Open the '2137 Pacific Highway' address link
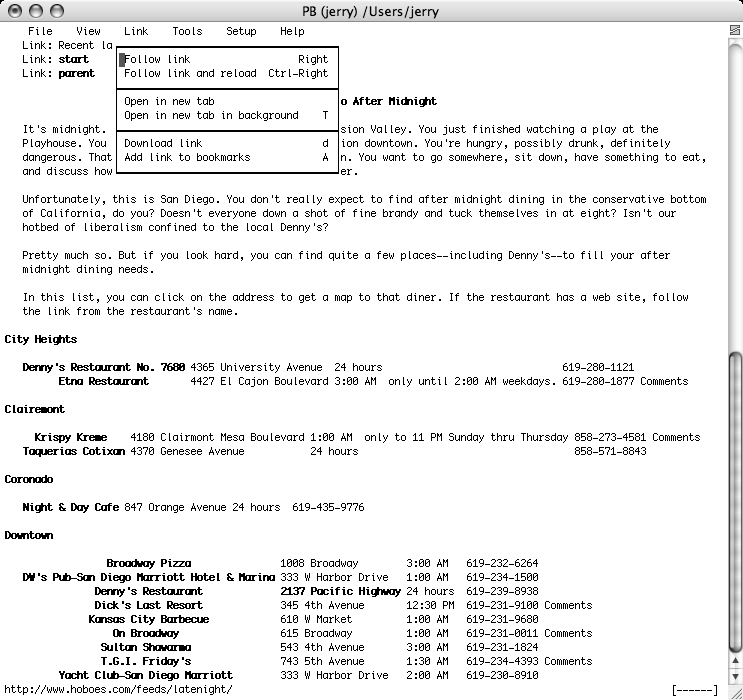 339,591
